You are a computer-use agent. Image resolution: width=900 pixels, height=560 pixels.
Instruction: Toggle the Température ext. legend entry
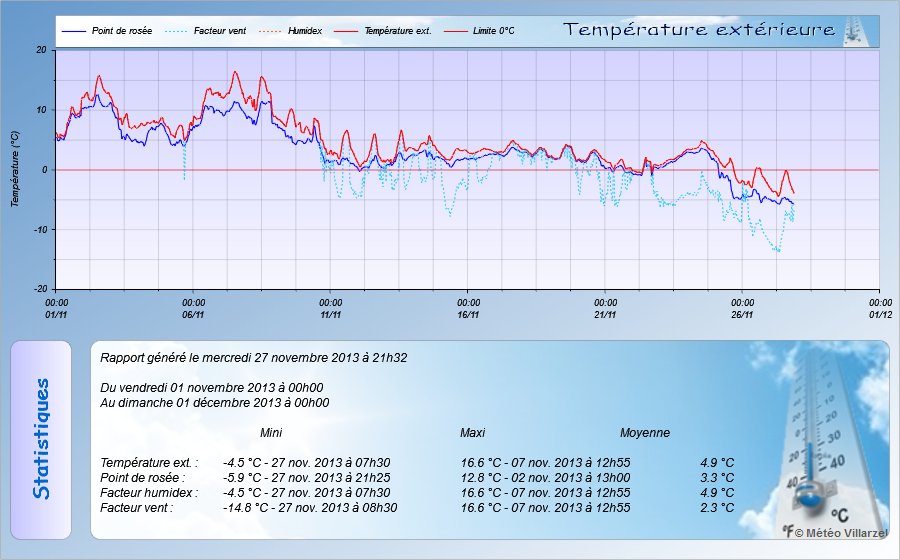397,31
